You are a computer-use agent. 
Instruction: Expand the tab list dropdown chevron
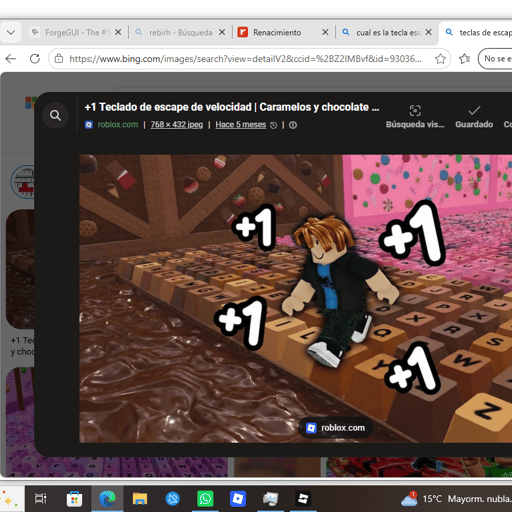(x=11, y=32)
